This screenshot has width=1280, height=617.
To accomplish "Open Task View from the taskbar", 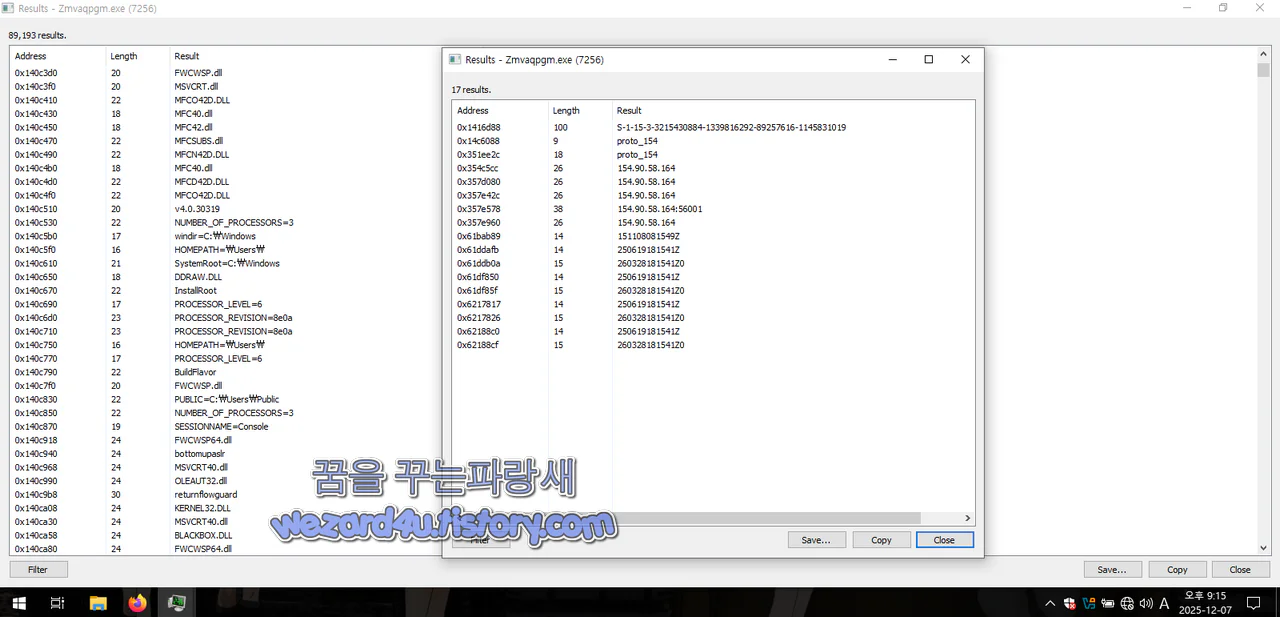I will 57,603.
